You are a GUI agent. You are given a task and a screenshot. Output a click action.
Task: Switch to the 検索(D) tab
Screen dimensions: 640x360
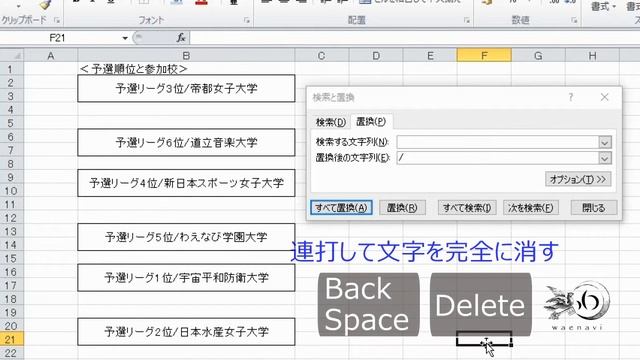pyautogui.click(x=331, y=122)
